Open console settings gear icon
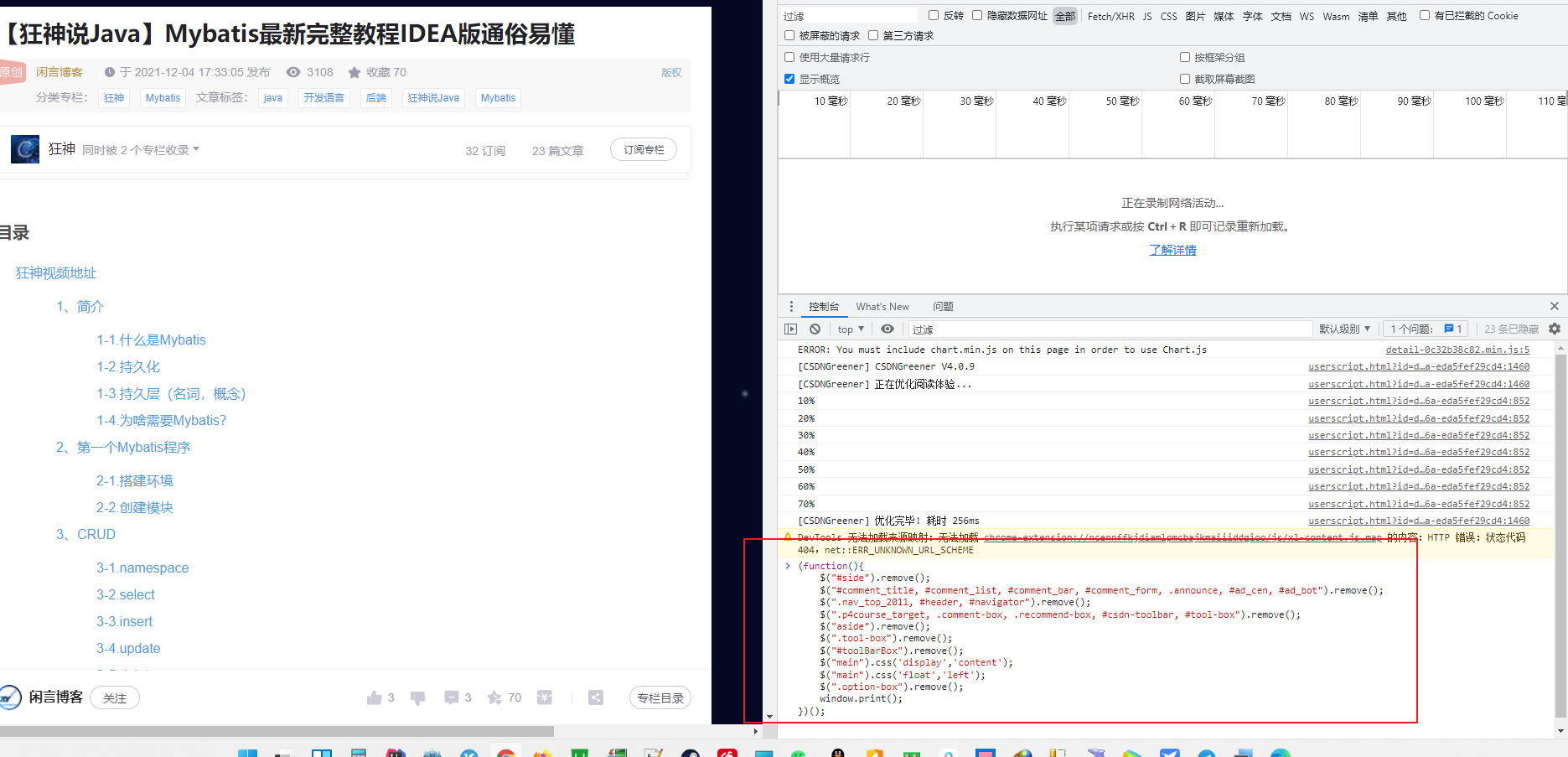1568x757 pixels. click(x=1555, y=329)
